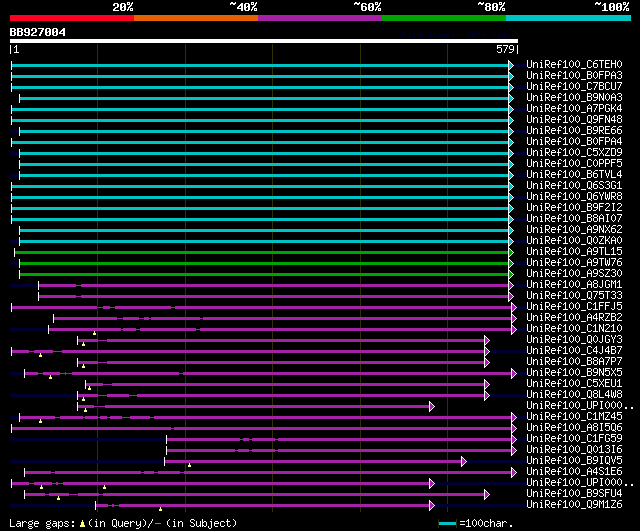Select label UniRef100_Q6S3G1
This screenshot has width=640, height=531.
pos(574,186)
